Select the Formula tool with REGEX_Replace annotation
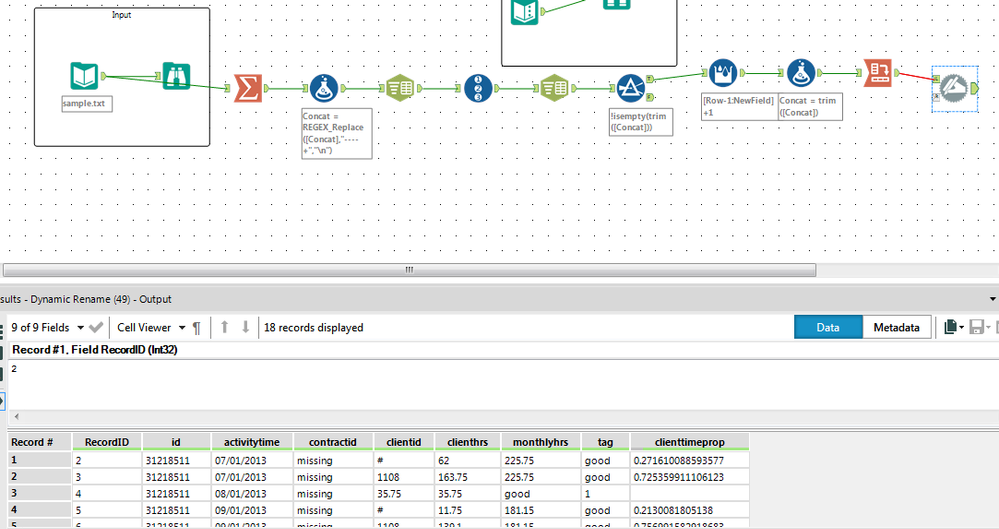Image resolution: width=999 pixels, height=529 pixels. [324, 89]
